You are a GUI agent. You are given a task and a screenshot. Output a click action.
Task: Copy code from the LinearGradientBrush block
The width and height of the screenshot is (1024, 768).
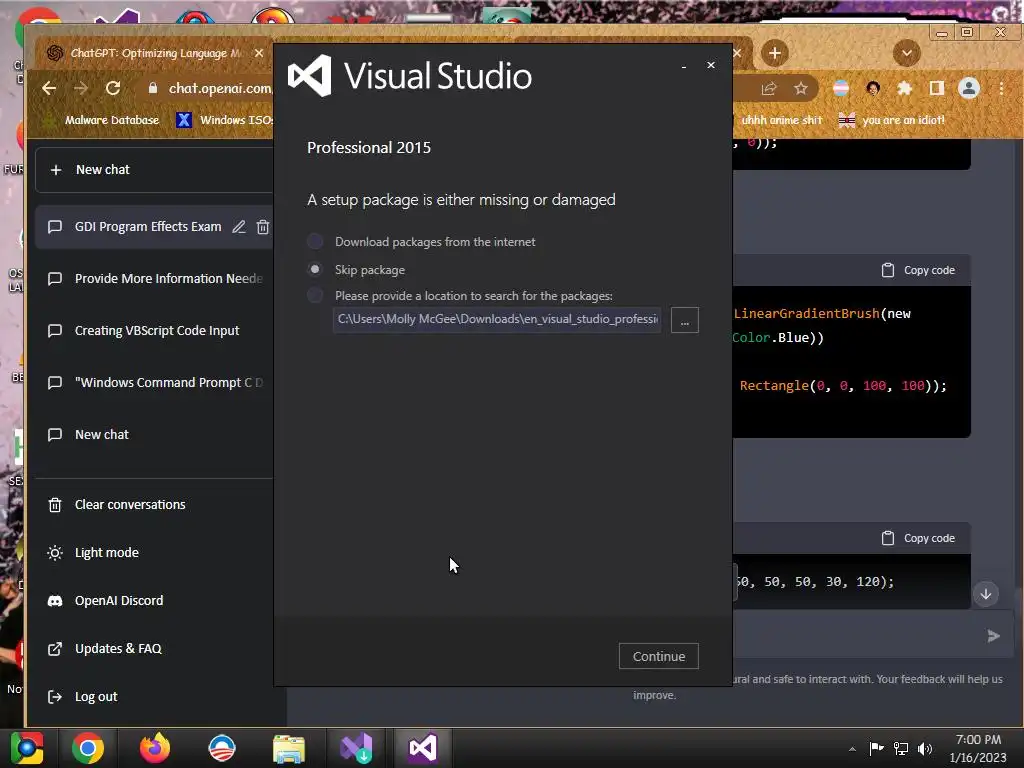tap(919, 270)
